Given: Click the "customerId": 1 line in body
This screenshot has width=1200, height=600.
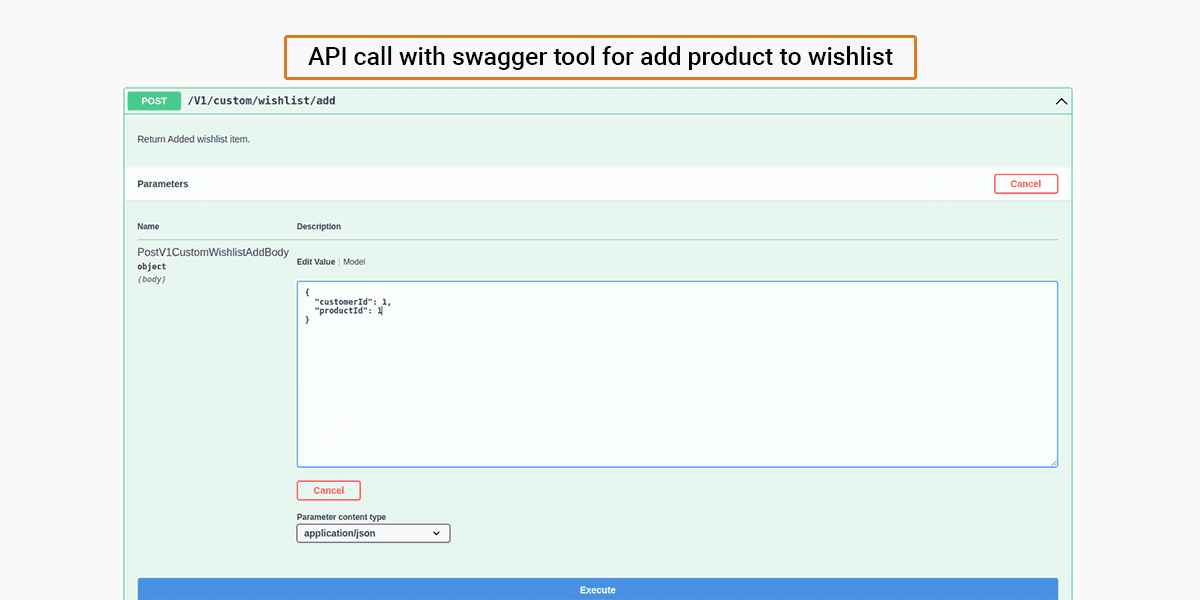Looking at the screenshot, I should click(x=352, y=301).
